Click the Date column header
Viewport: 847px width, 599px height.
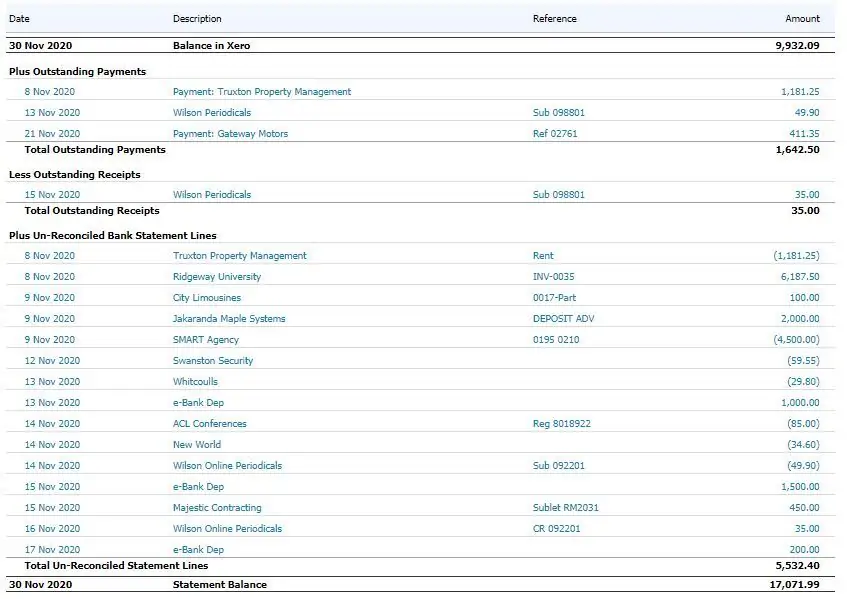pos(19,19)
